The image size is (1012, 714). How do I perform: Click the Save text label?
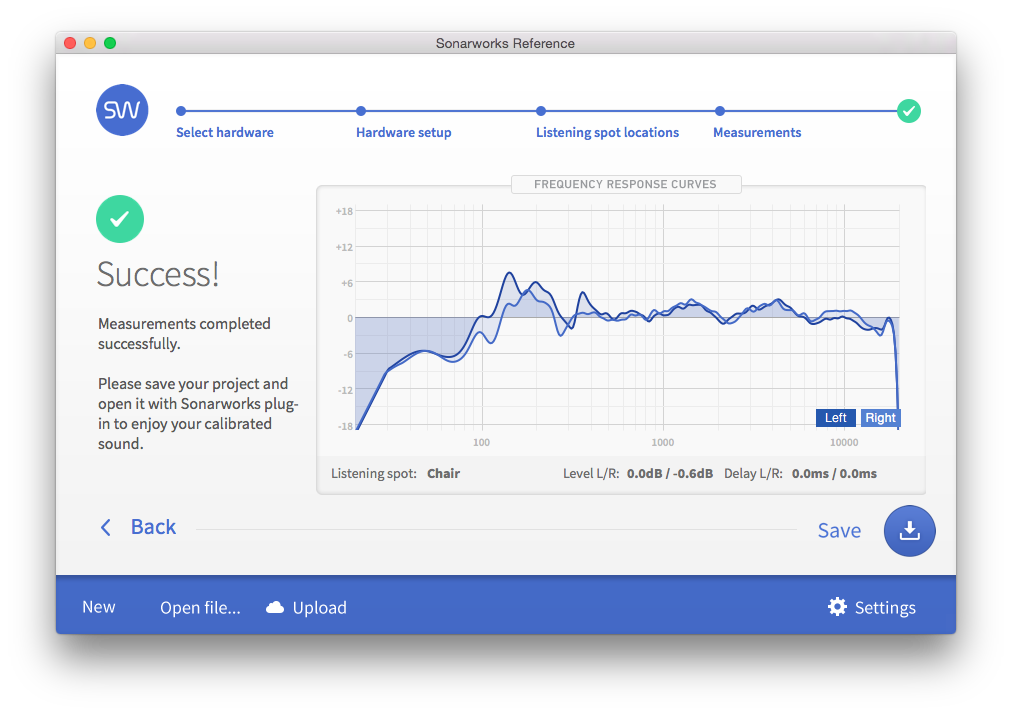[839, 531]
